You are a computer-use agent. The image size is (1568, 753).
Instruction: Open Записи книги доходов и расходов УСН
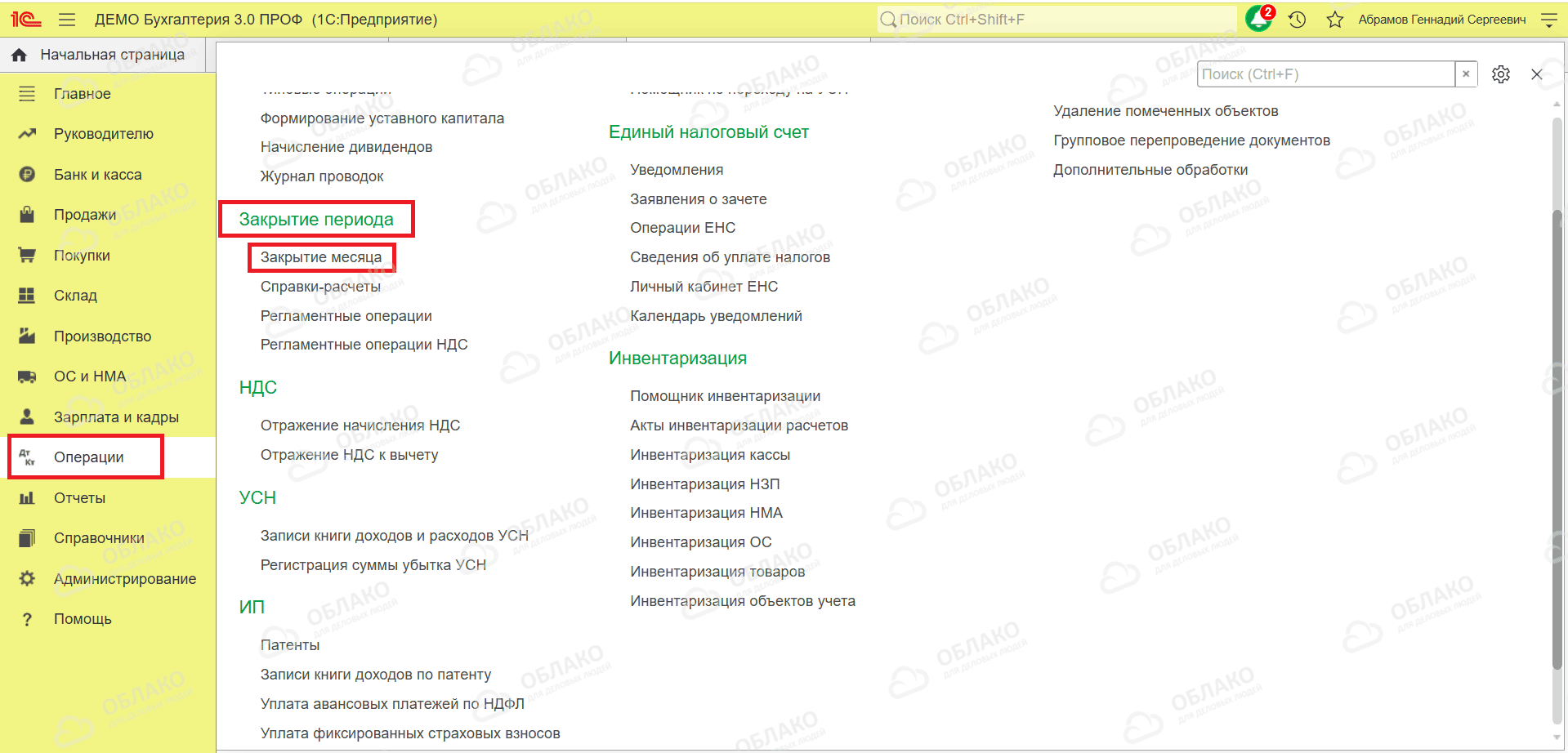[395, 536]
